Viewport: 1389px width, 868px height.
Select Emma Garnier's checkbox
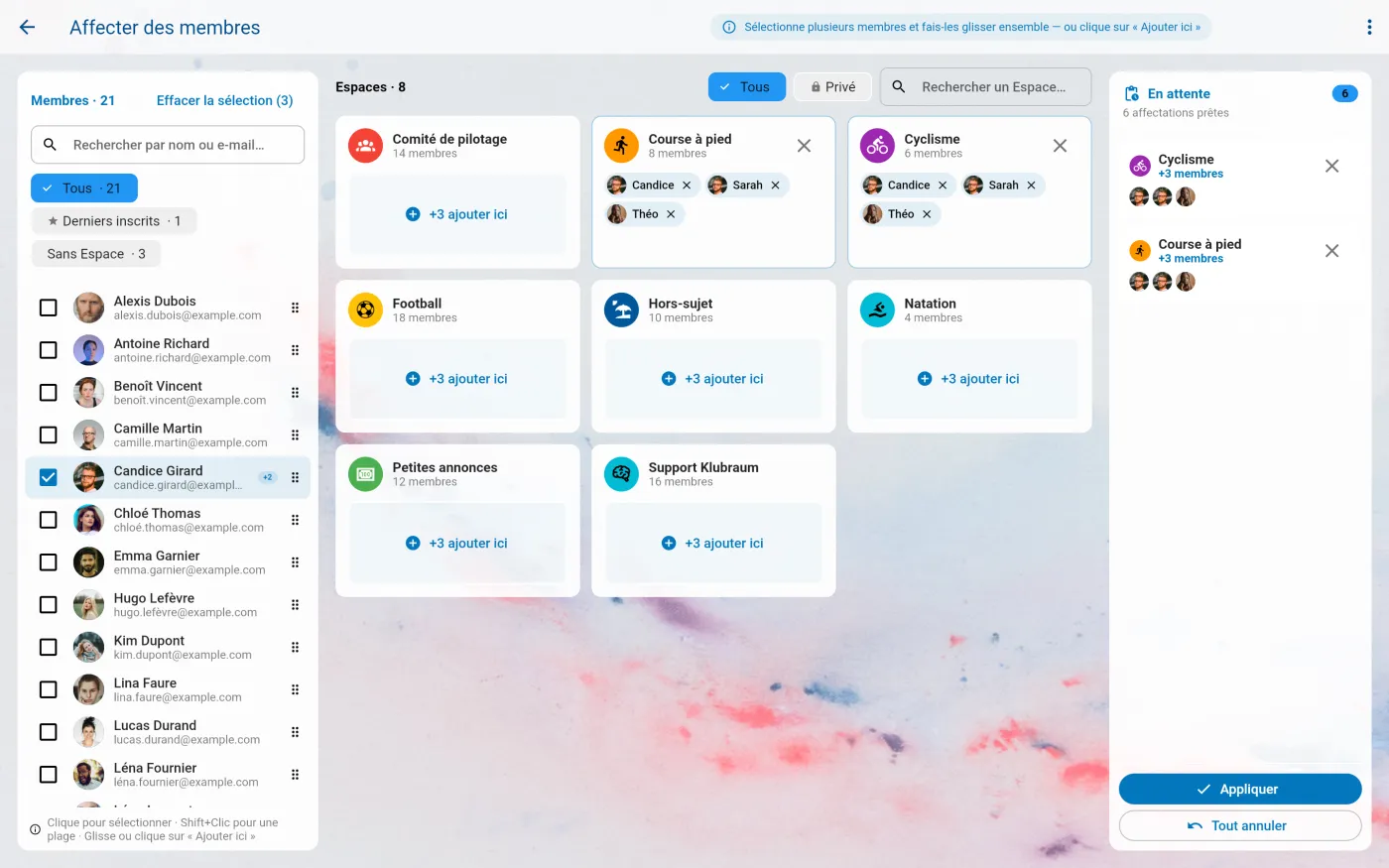tap(48, 562)
